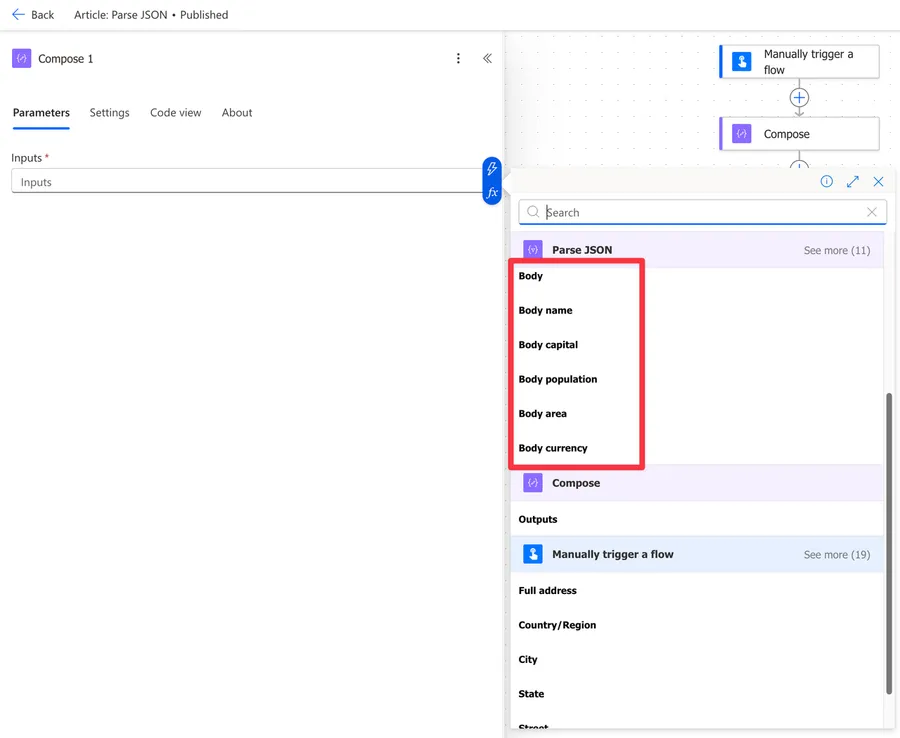Open the fx expression editor
The height and width of the screenshot is (738, 900).
click(492, 193)
